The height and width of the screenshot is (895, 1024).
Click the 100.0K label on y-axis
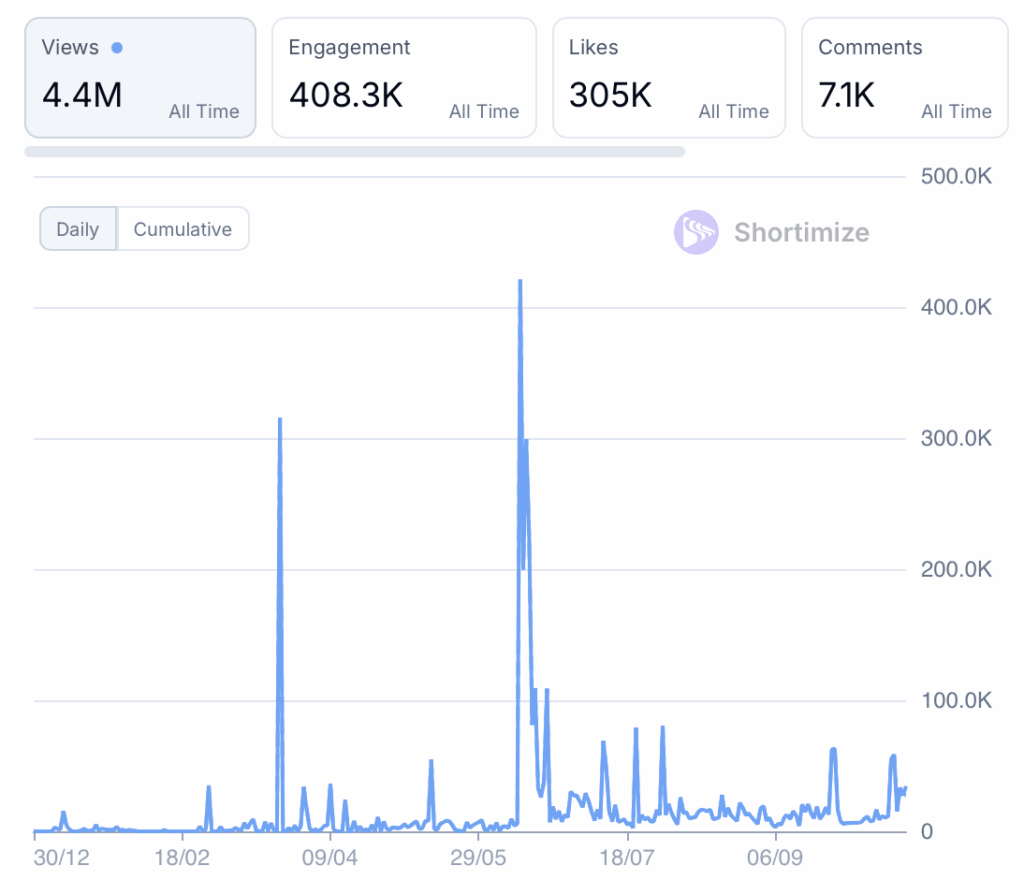coord(955,701)
